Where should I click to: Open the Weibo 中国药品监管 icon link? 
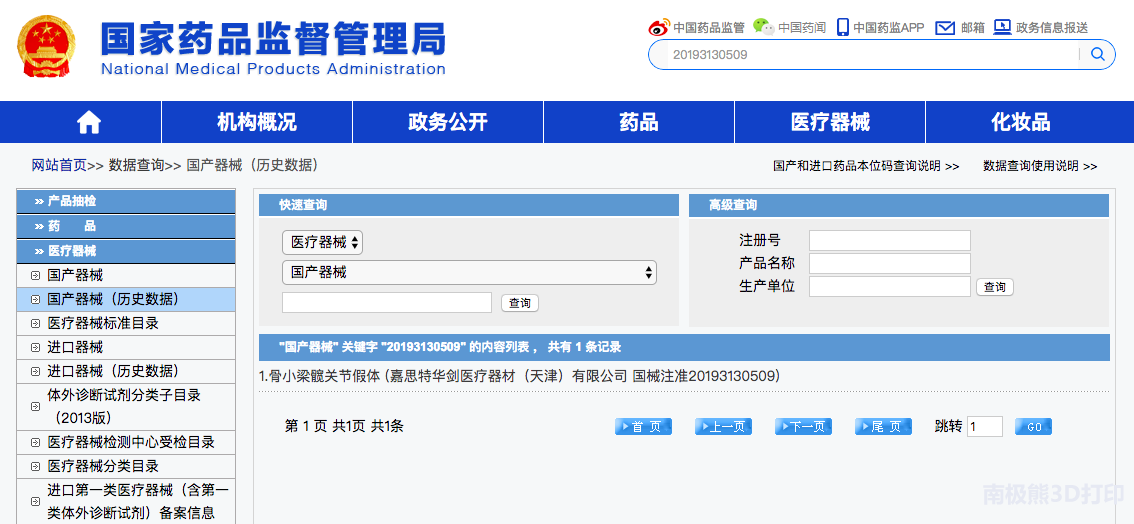pyautogui.click(x=658, y=27)
